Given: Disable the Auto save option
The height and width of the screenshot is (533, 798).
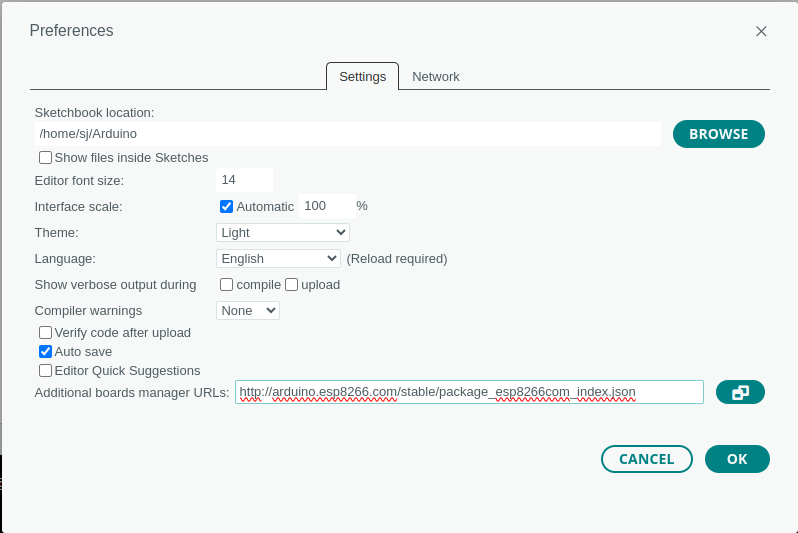Looking at the screenshot, I should pos(46,351).
